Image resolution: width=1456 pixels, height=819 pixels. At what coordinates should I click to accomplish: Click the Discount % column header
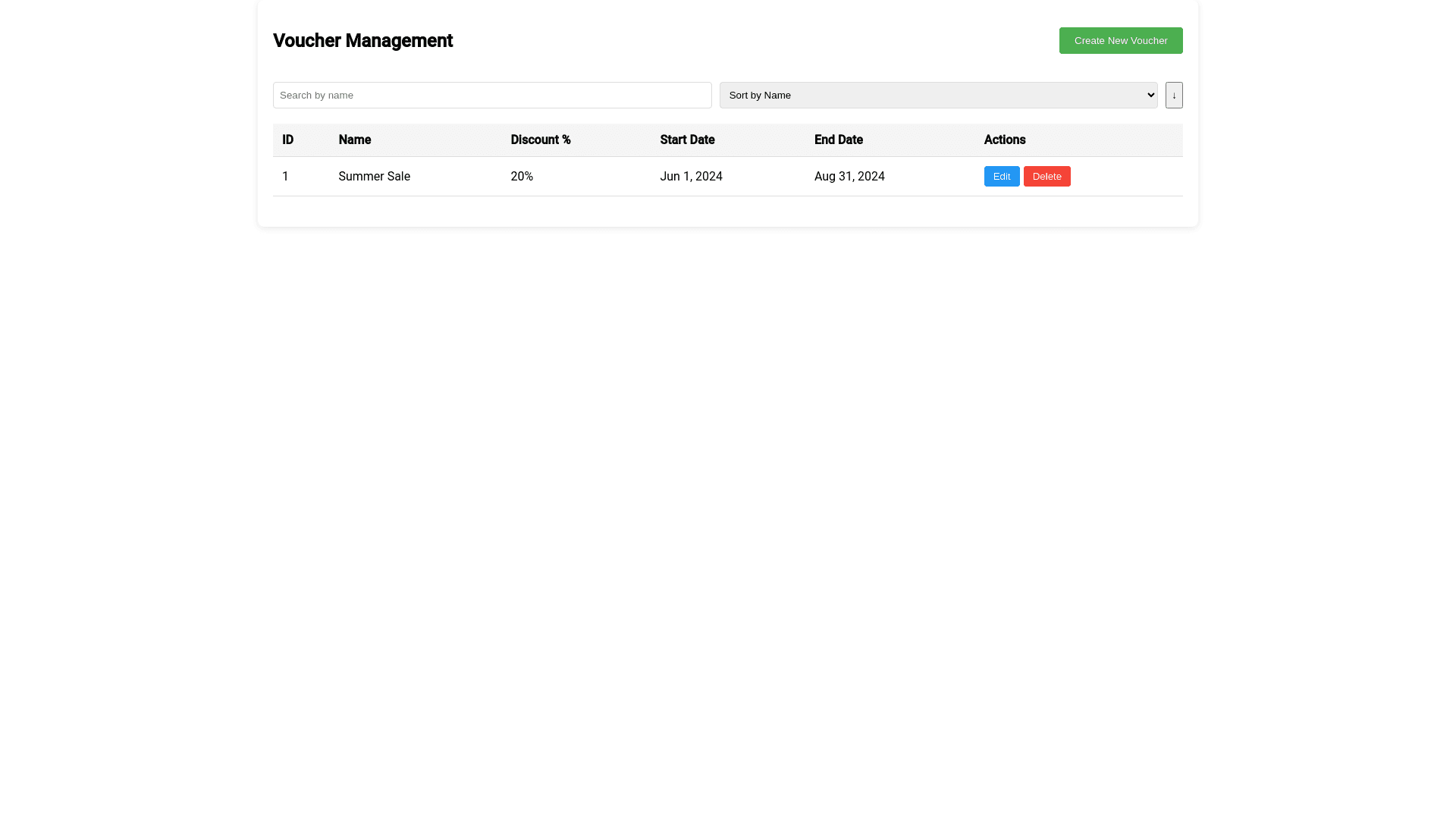[541, 140]
